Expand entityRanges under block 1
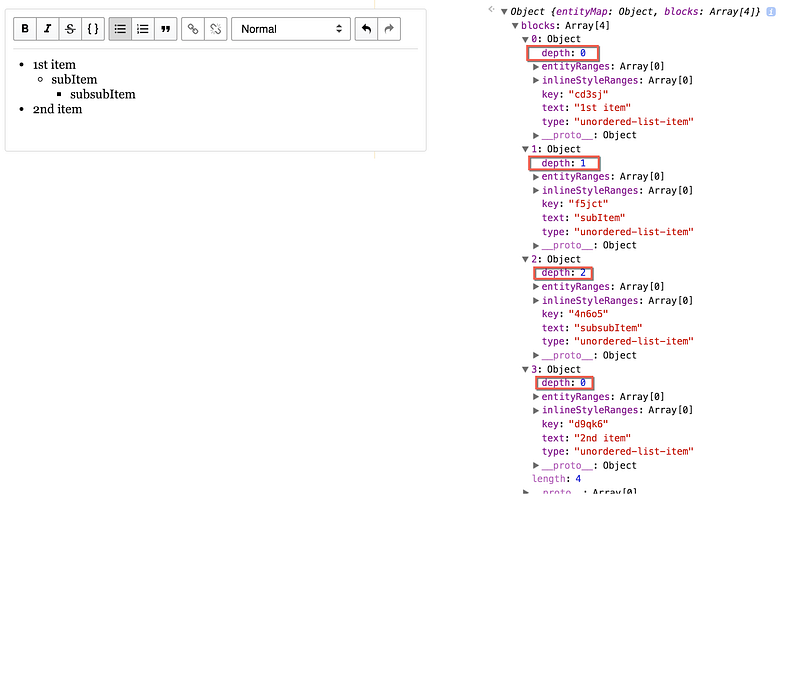 click(536, 177)
